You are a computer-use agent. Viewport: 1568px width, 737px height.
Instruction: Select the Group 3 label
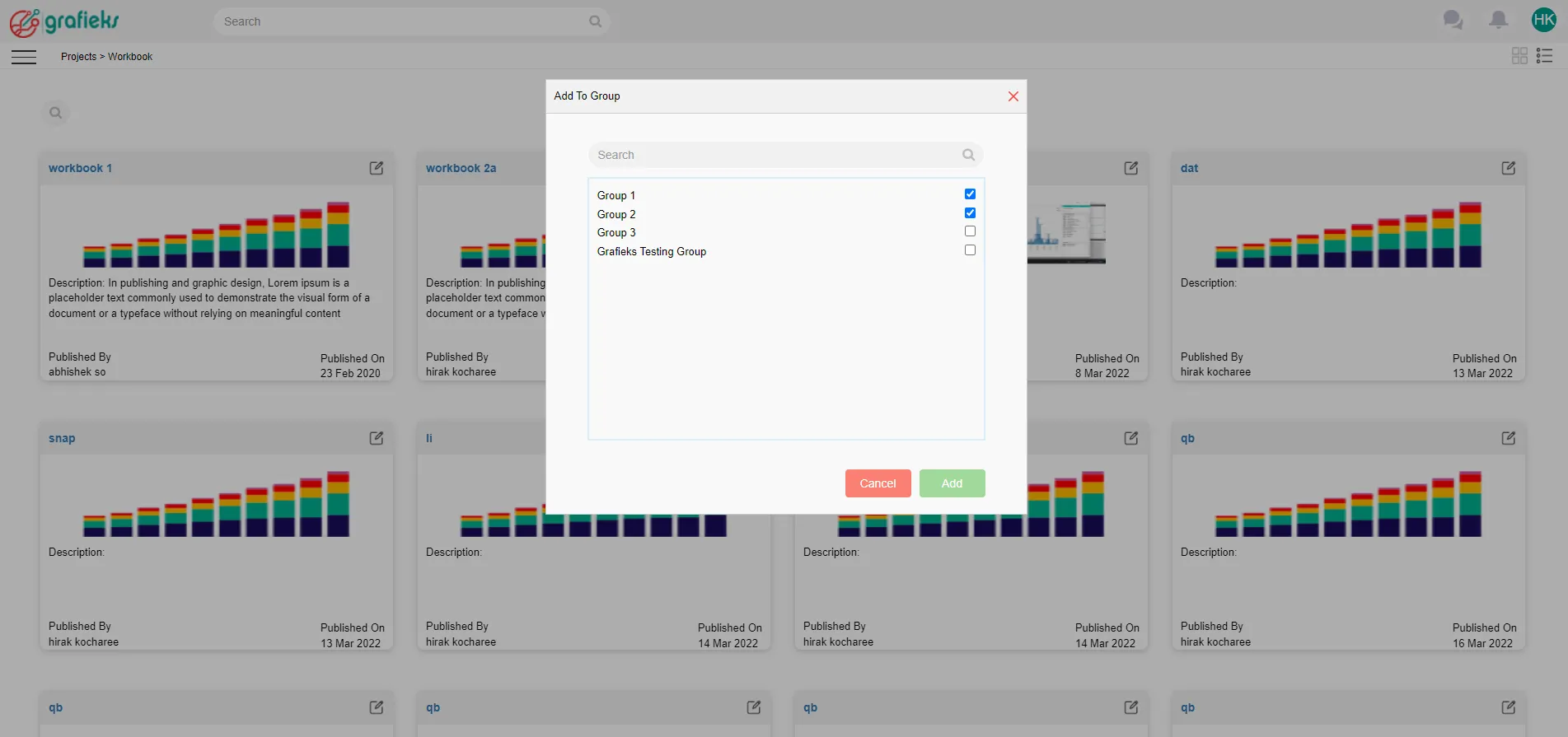coord(616,232)
